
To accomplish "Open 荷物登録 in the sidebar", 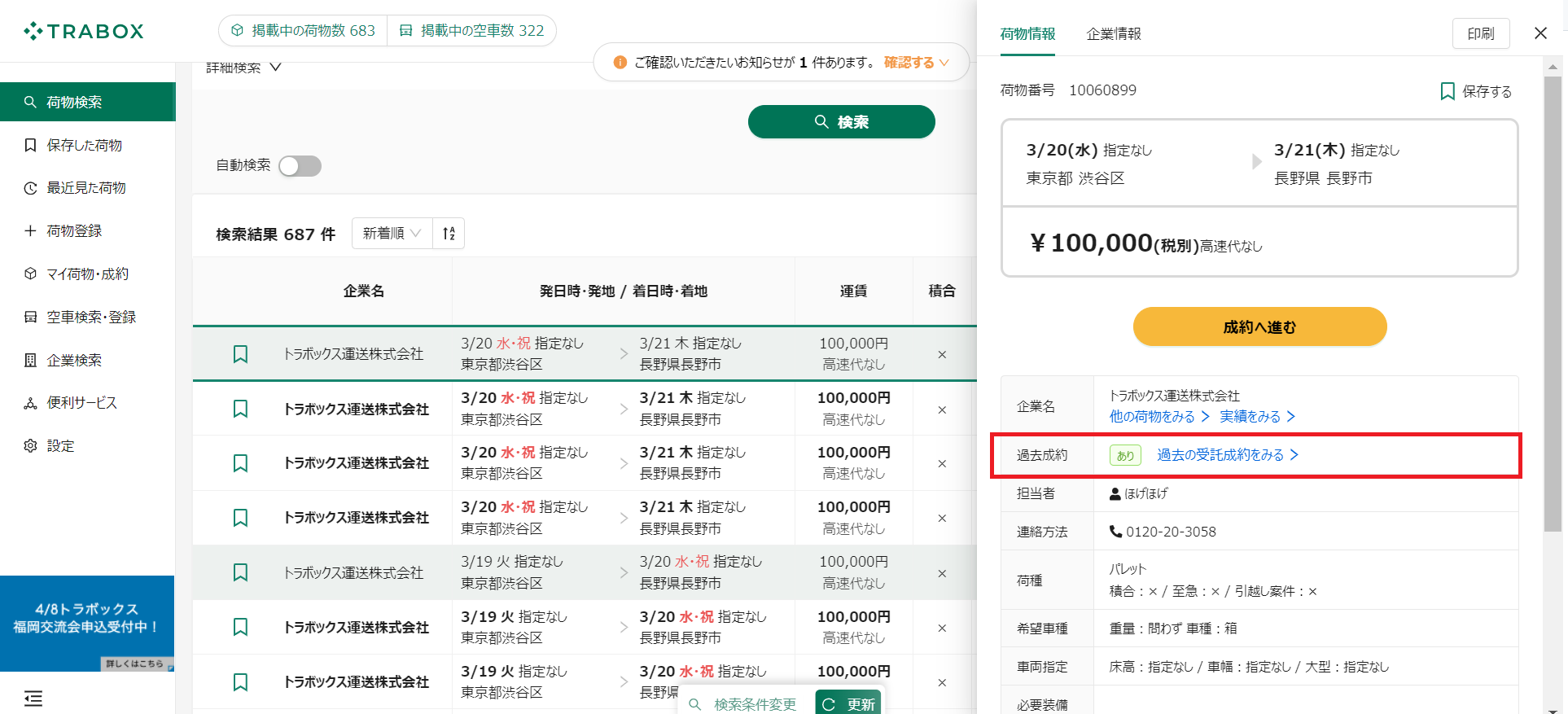I will tap(88, 231).
